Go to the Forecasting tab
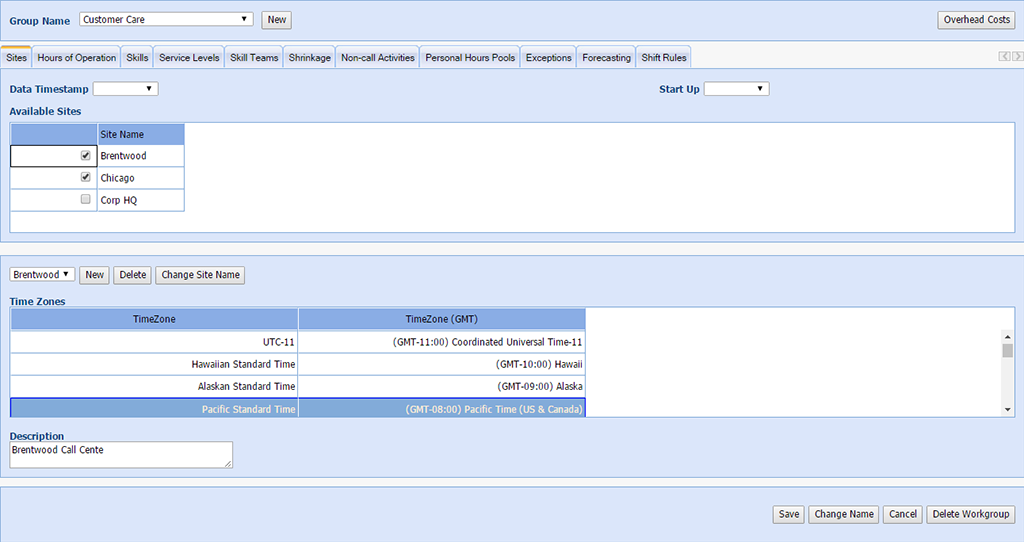 pyautogui.click(x=606, y=58)
